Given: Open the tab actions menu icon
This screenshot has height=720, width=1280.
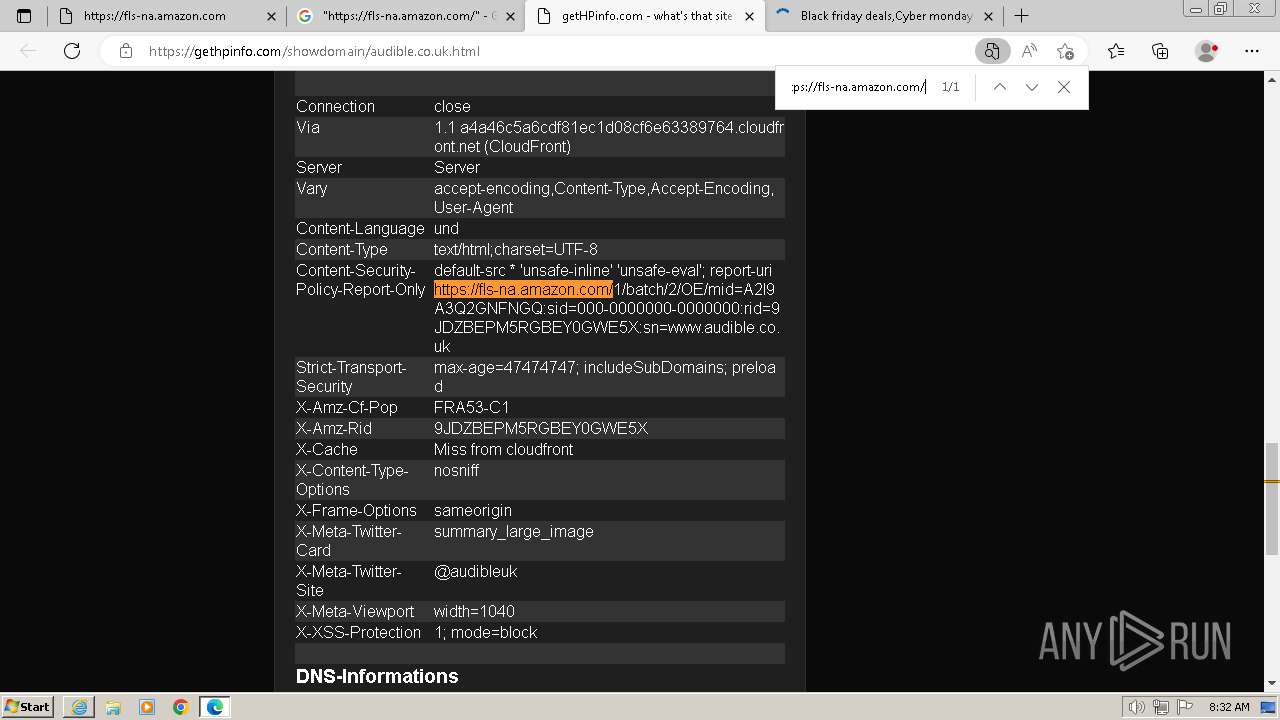Looking at the screenshot, I should click(x=24, y=16).
